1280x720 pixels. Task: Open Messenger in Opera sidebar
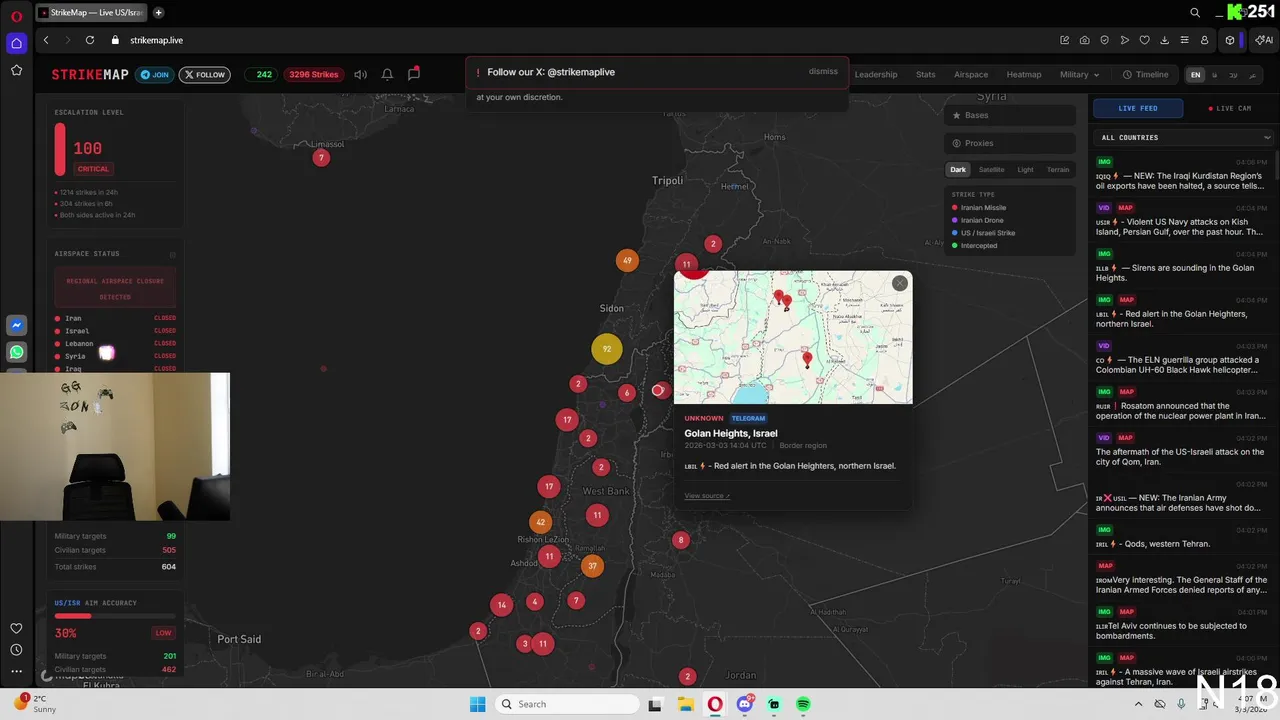point(16,325)
